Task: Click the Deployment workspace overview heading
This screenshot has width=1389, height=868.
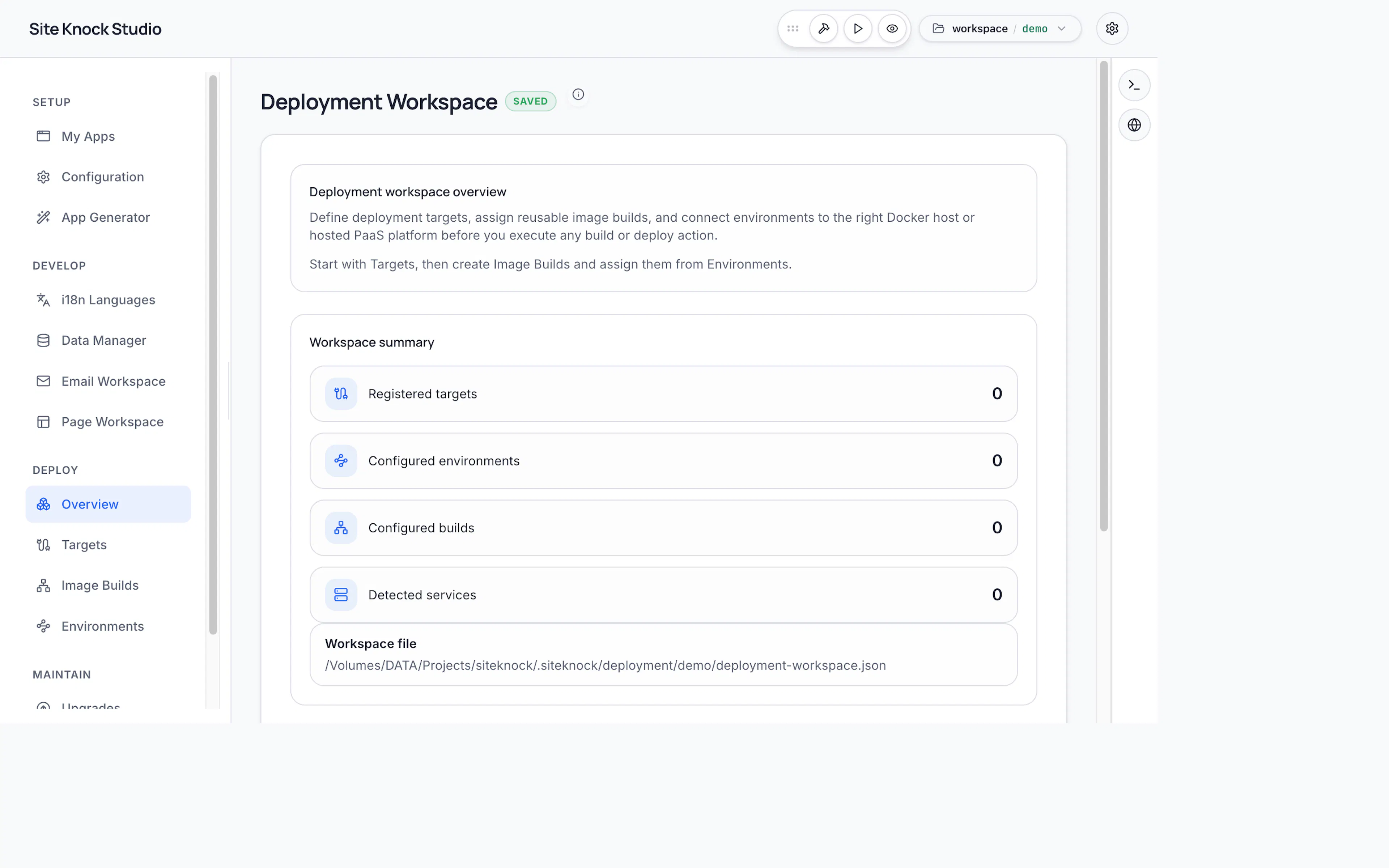Action: click(408, 192)
